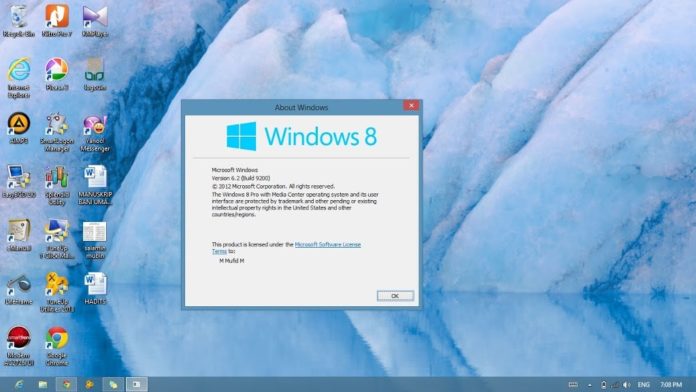Open the Microsoft Software License Terms link
This screenshot has height=392, width=696.
pos(328,245)
